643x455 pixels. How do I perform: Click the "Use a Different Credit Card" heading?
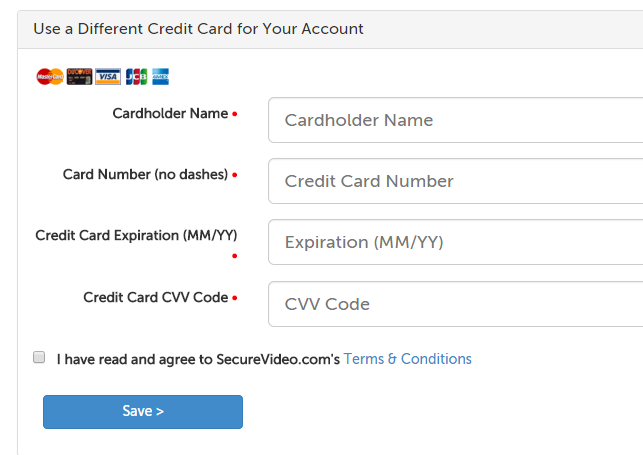tap(198, 28)
